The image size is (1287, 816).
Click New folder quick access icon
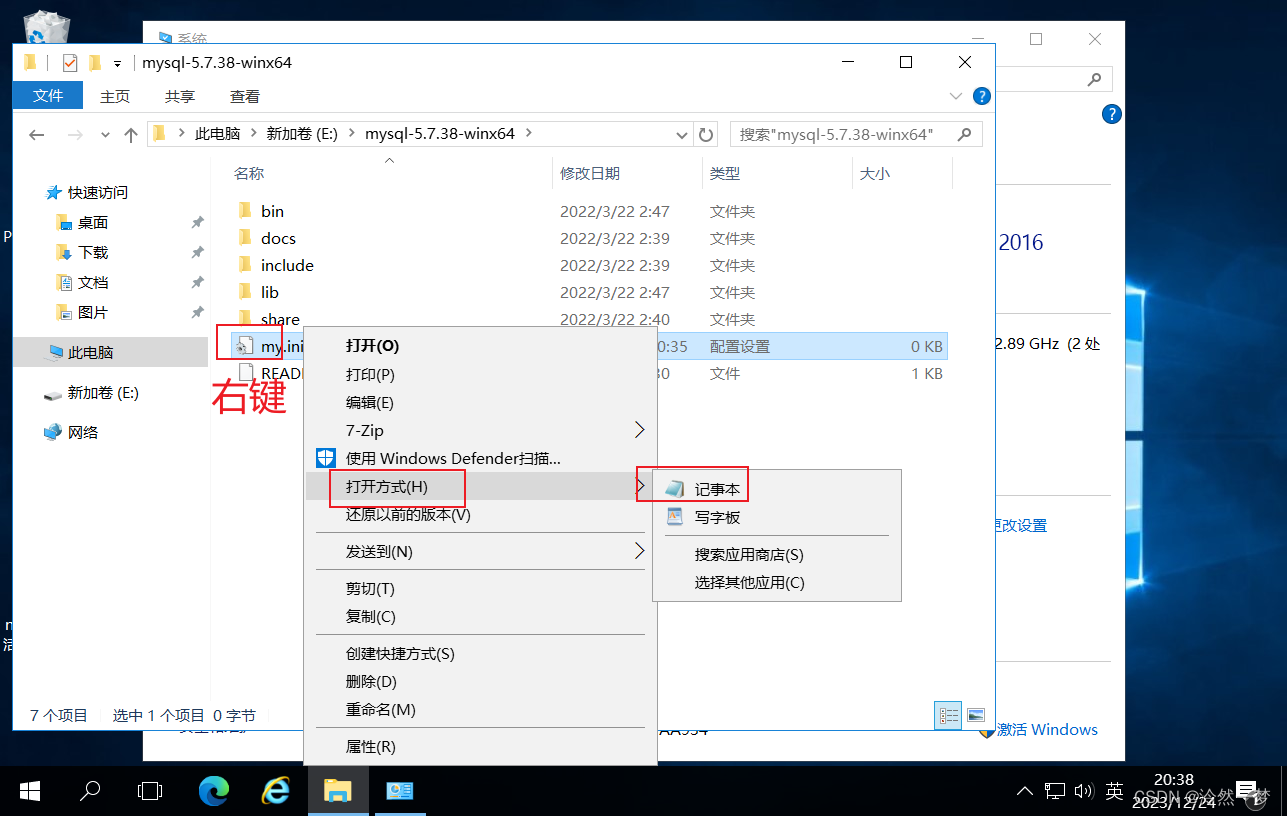click(95, 63)
